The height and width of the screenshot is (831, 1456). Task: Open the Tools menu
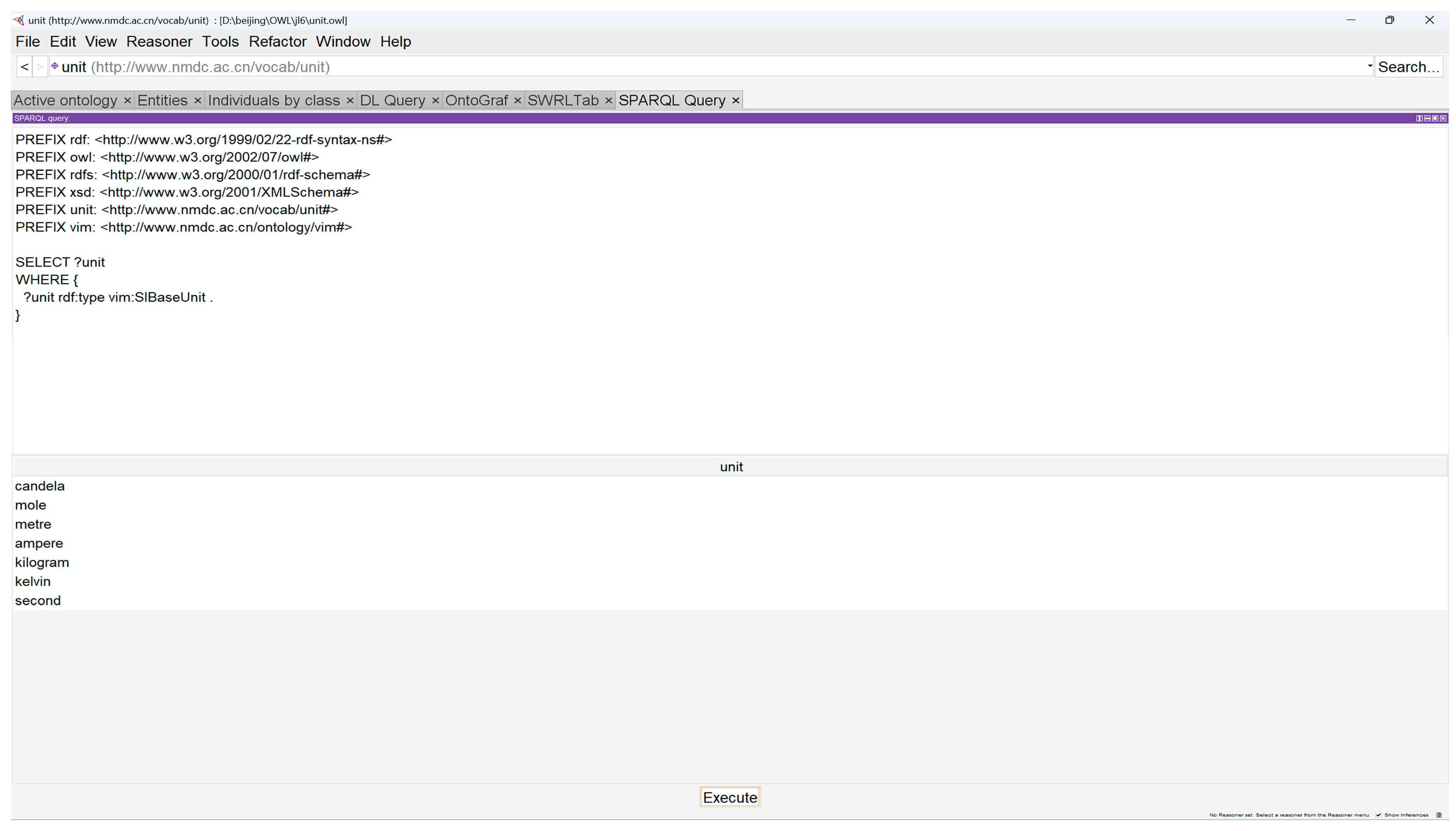(x=220, y=42)
